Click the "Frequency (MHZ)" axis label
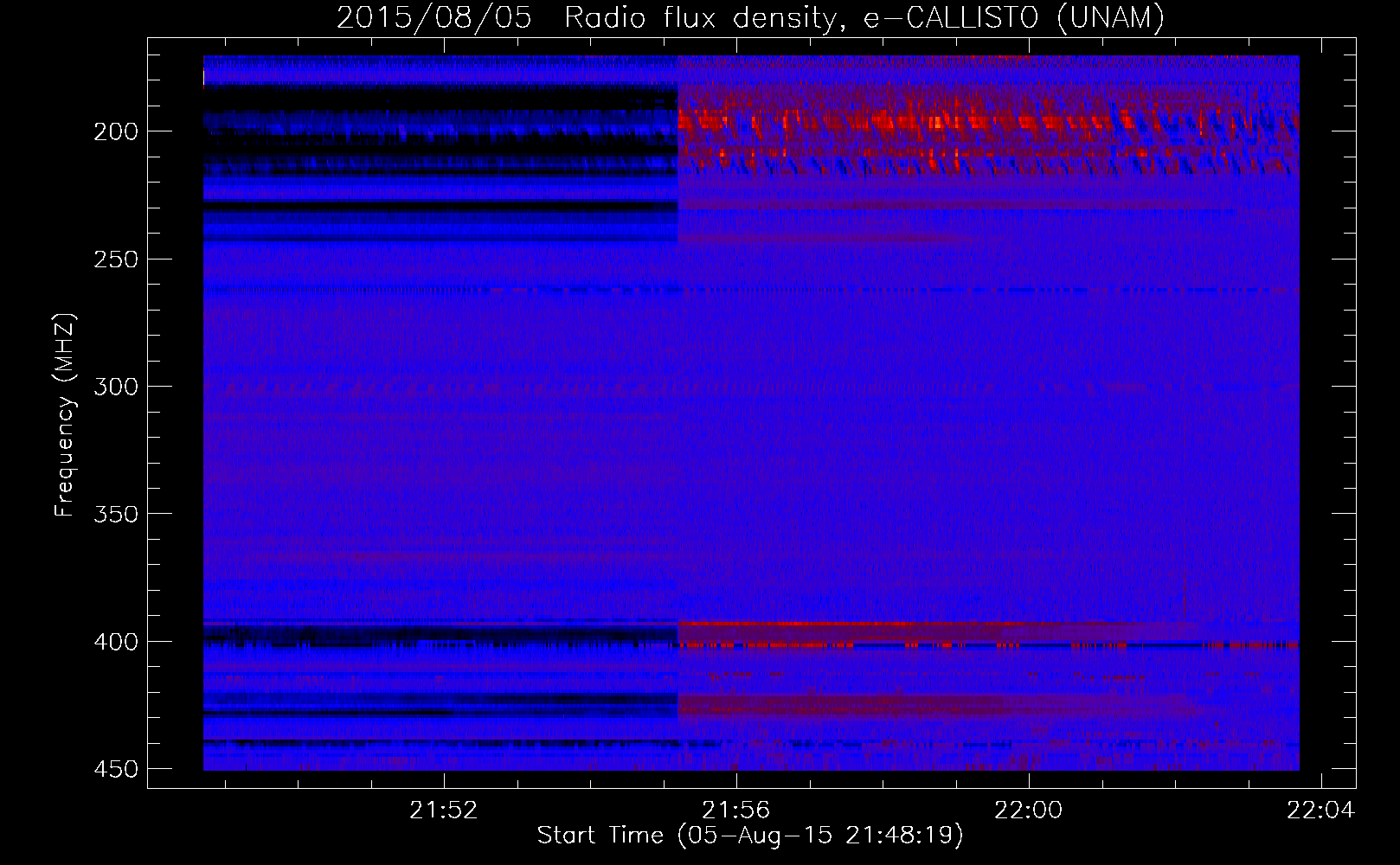Image resolution: width=1400 pixels, height=865 pixels. coord(65,415)
